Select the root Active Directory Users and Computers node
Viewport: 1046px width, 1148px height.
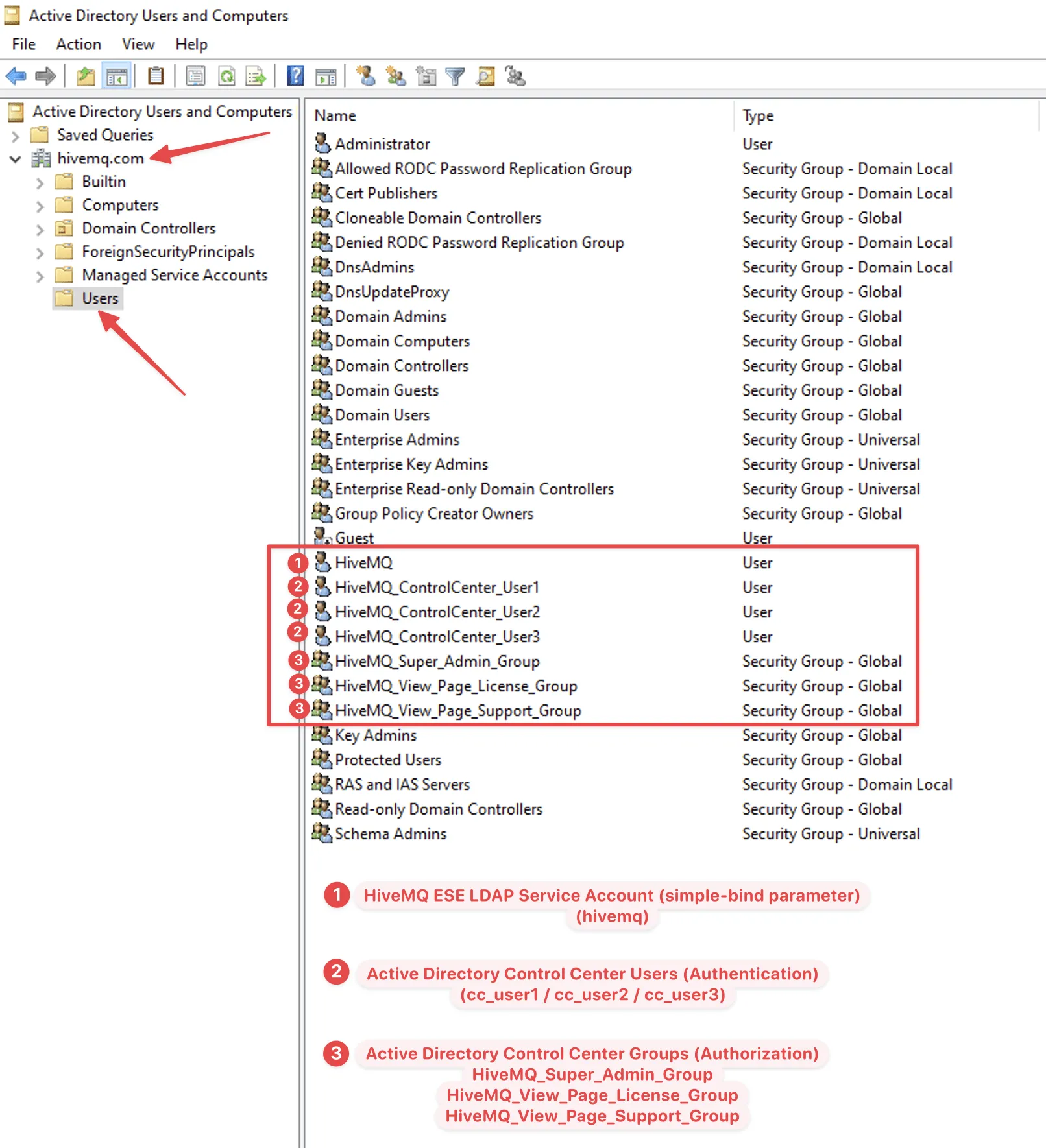coord(162,112)
